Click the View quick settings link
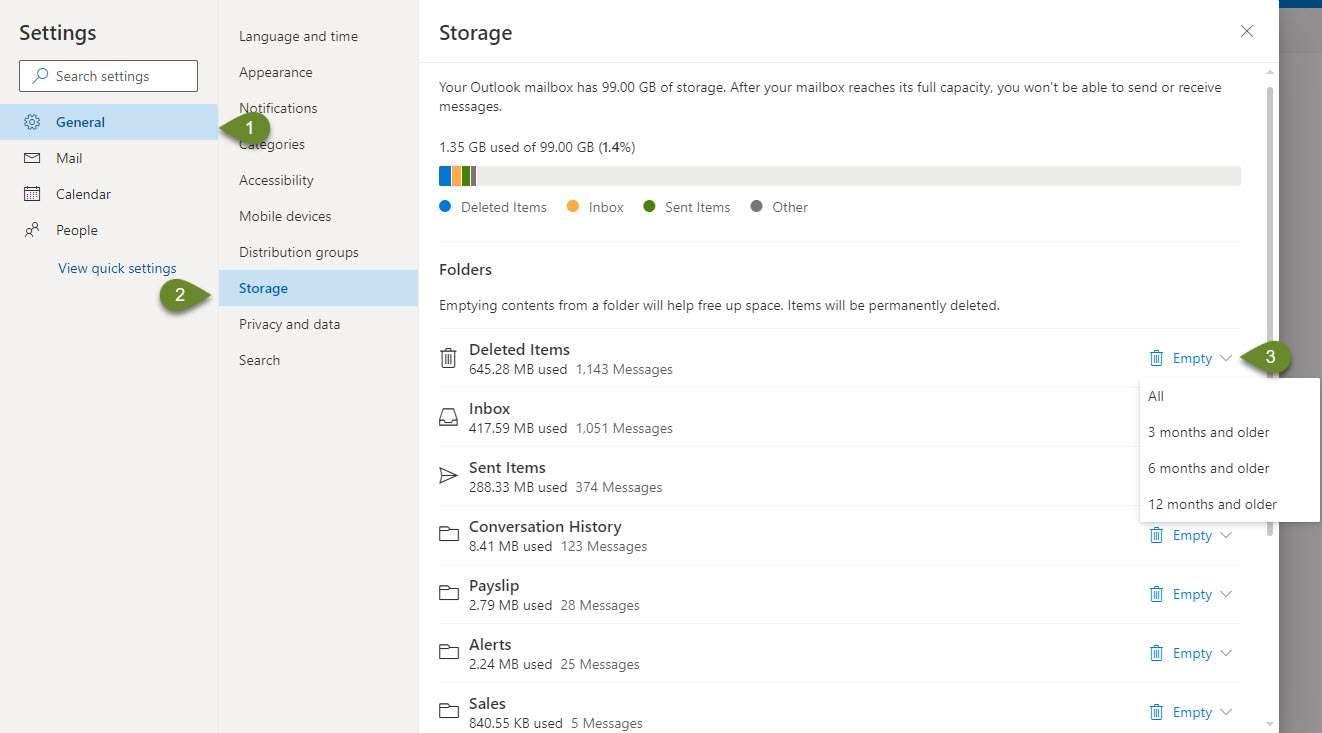This screenshot has height=733, width=1322. click(116, 267)
